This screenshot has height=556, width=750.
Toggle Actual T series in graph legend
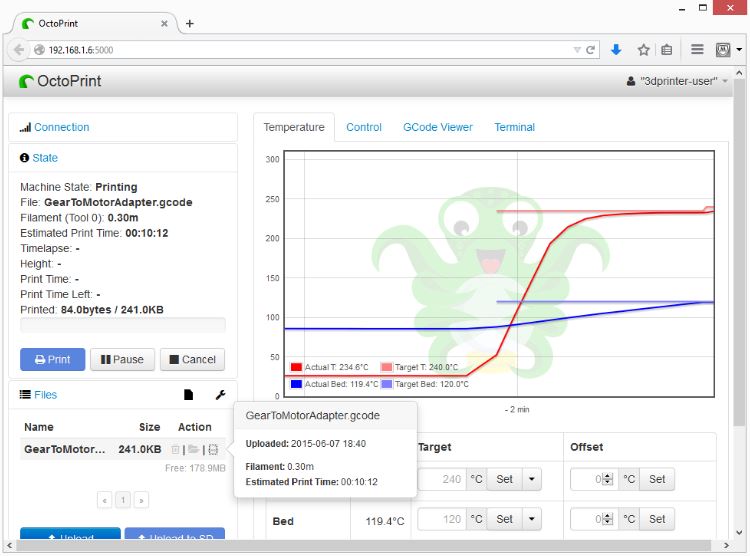[x=325, y=368]
